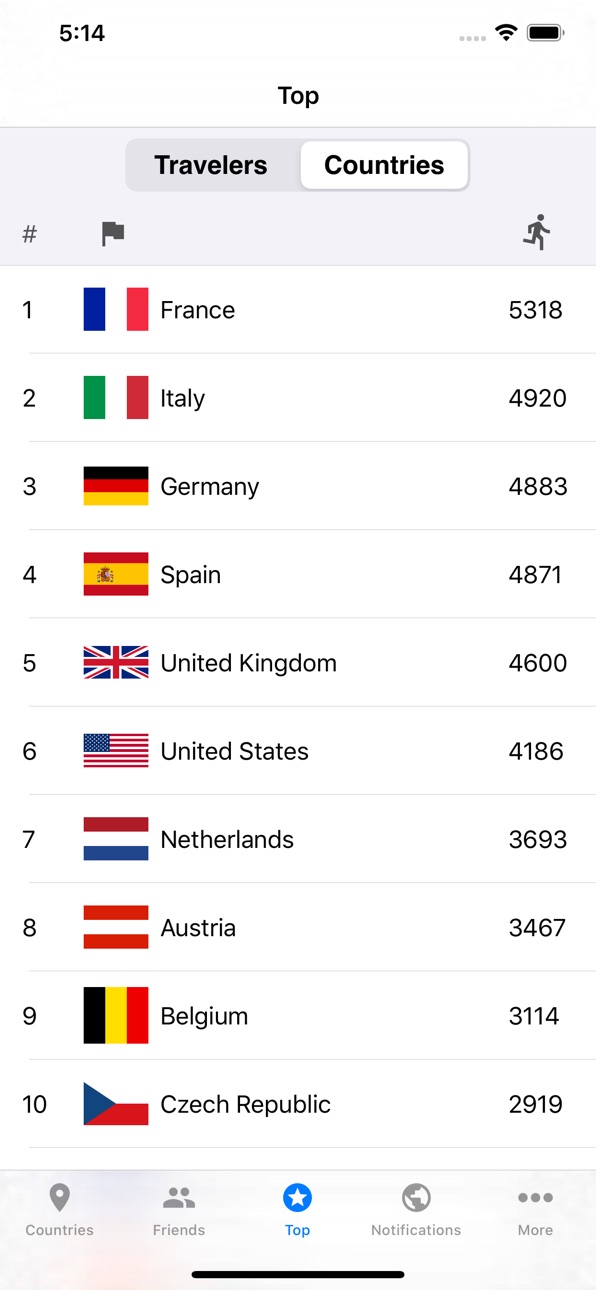Screen dimensions: 596x1290
Task: Tap the Belgium flag icon
Action: (x=116, y=1015)
